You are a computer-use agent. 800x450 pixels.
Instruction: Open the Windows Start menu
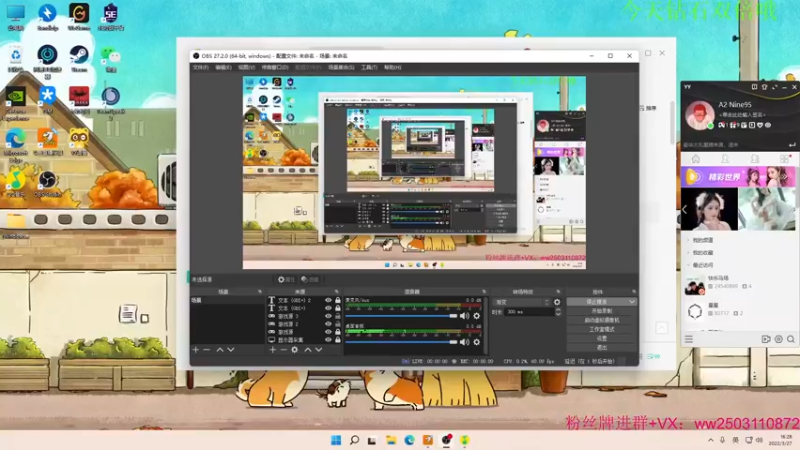click(x=336, y=440)
